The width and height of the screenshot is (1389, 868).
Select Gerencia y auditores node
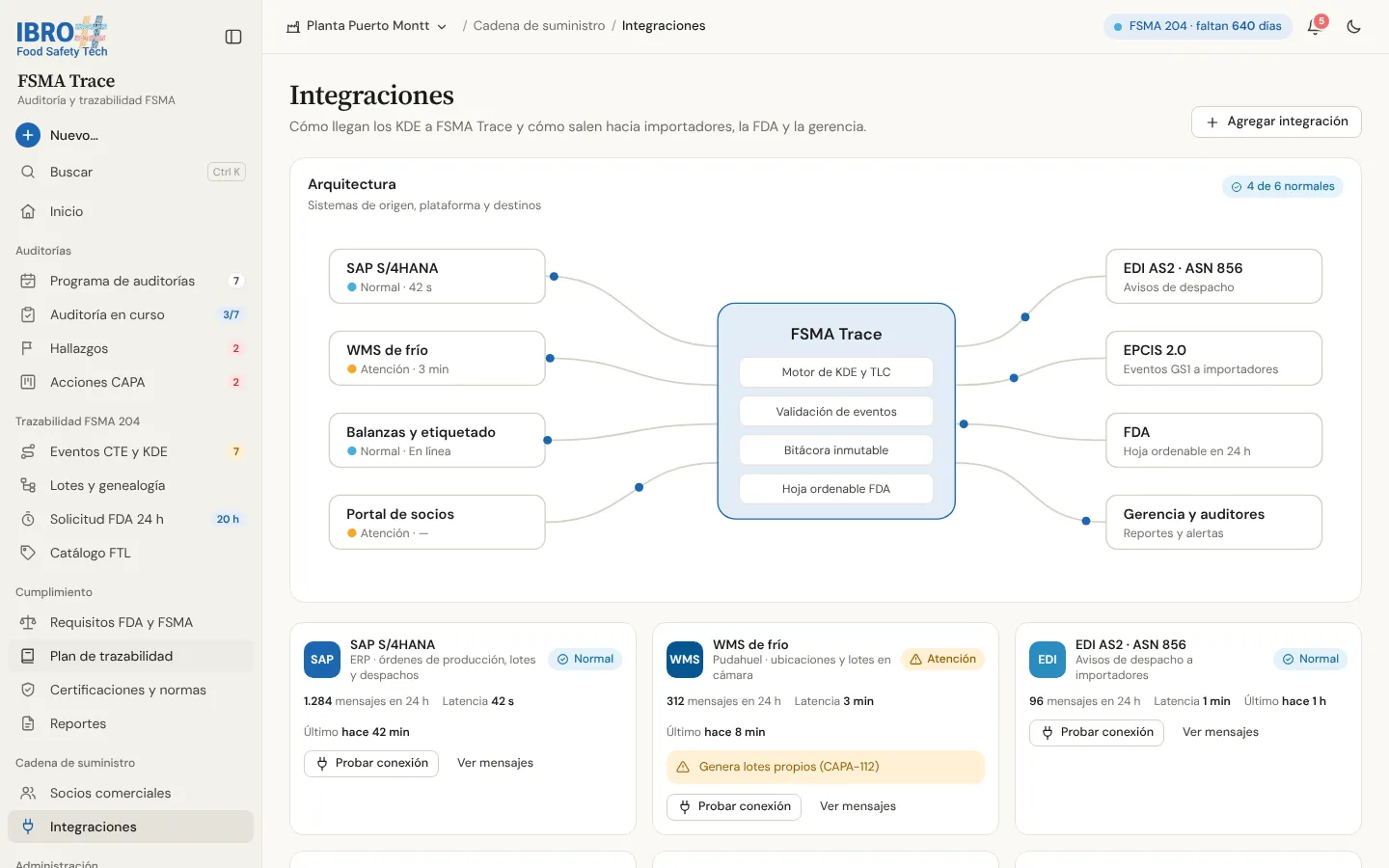coord(1213,522)
